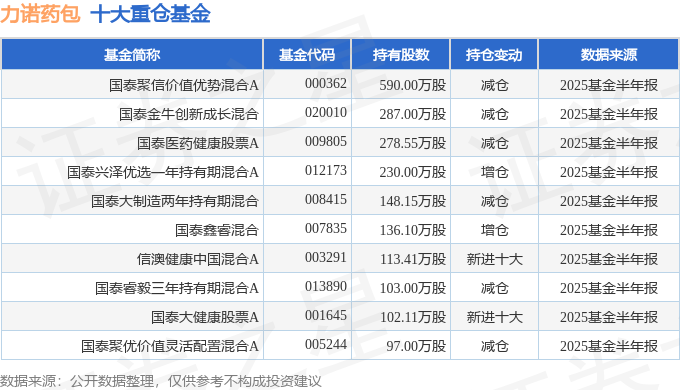Click 国泰聚优价值灵活配置混合A entry

(x=170, y=346)
